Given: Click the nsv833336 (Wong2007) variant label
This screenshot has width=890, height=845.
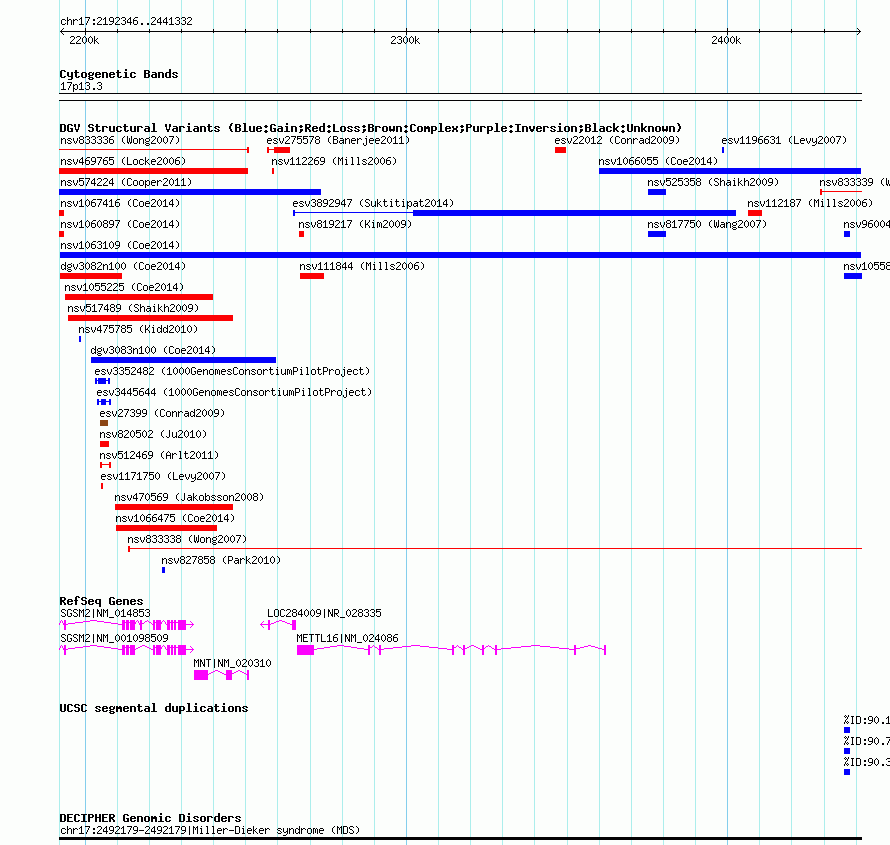Looking at the screenshot, I should point(120,140).
